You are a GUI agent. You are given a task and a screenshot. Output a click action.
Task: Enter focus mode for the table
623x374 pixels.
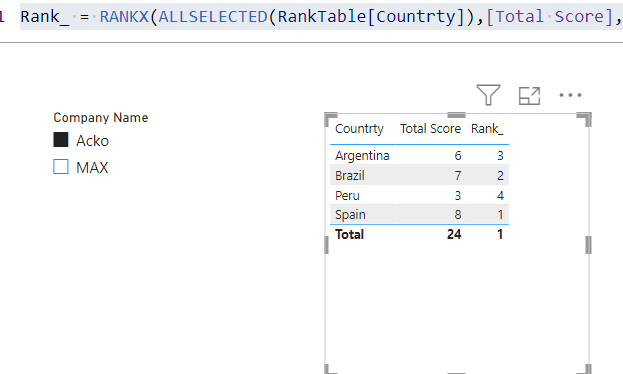tap(529, 95)
